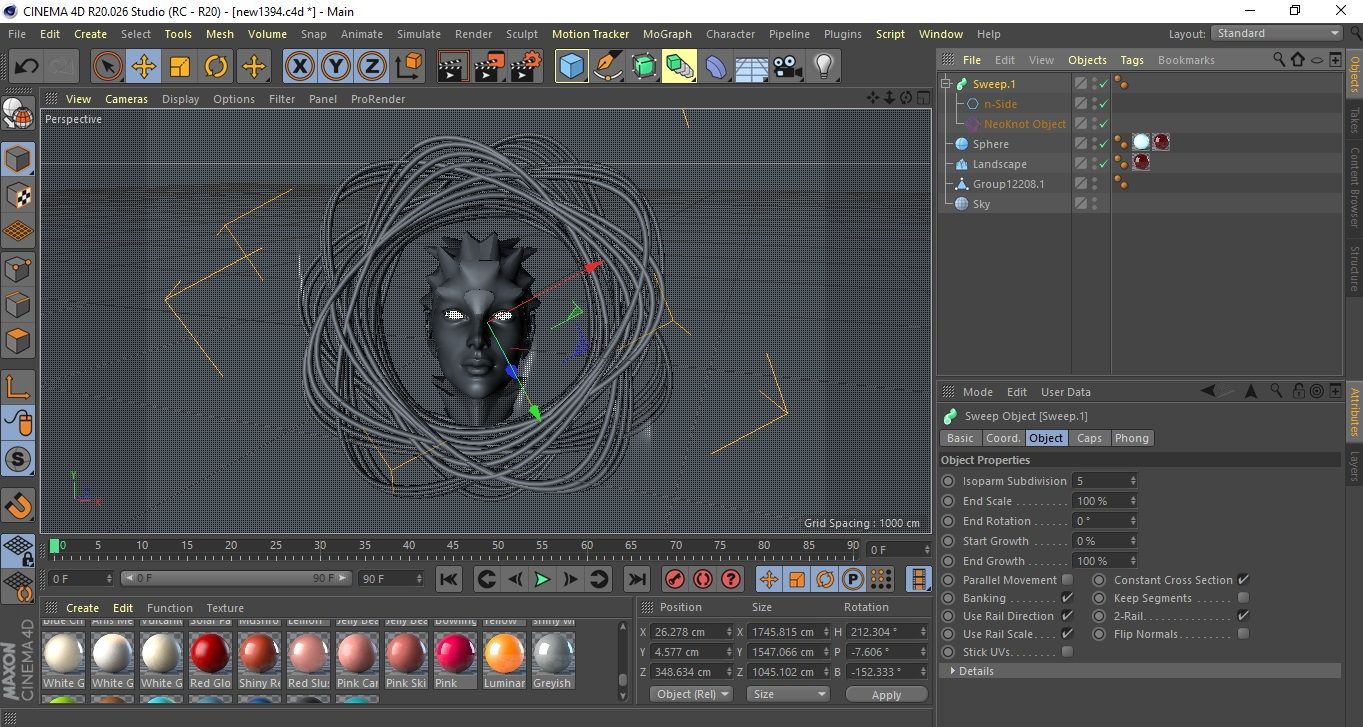Uncheck Use Rail Direction

(x=1067, y=616)
